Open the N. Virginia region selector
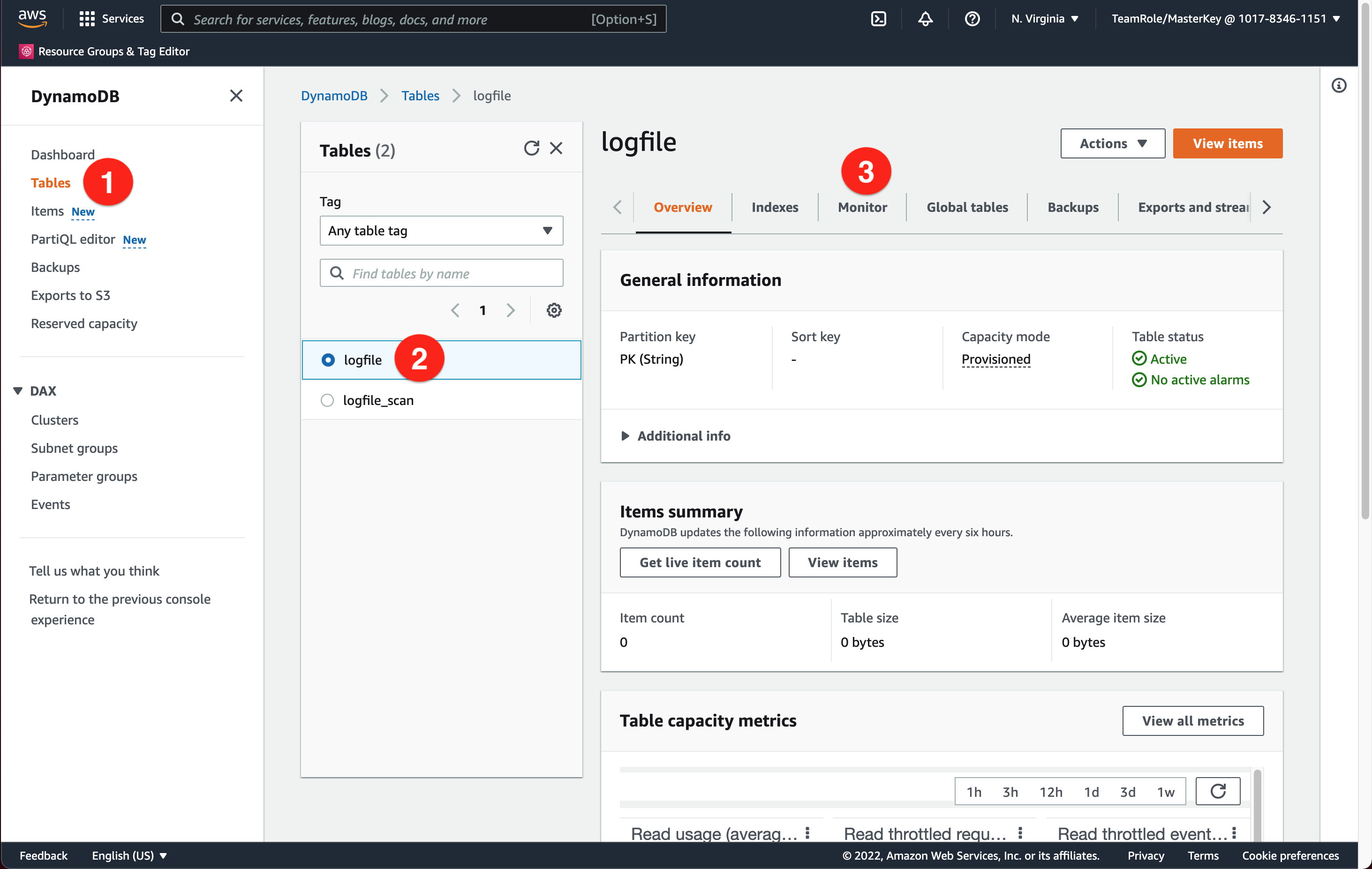This screenshot has width=1372, height=869. pyautogui.click(x=1045, y=19)
